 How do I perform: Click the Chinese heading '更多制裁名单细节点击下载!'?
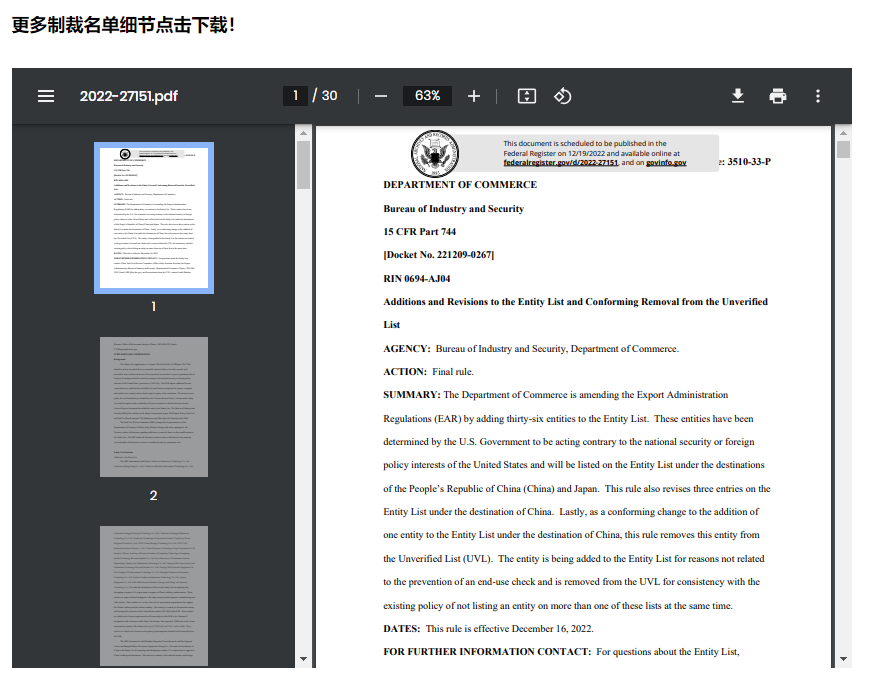[123, 25]
